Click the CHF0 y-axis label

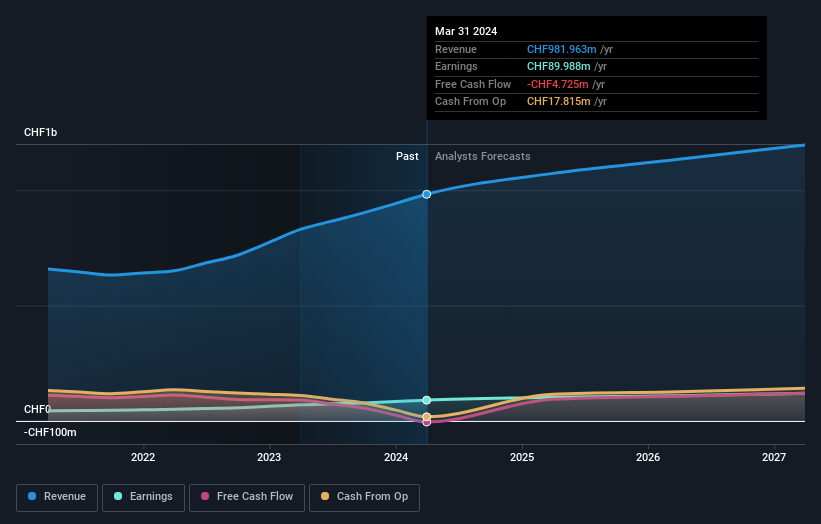[37, 409]
